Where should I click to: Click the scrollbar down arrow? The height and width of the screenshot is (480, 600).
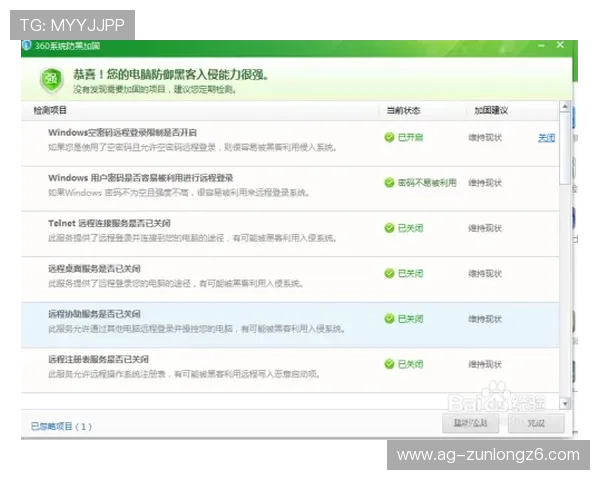pyautogui.click(x=565, y=403)
